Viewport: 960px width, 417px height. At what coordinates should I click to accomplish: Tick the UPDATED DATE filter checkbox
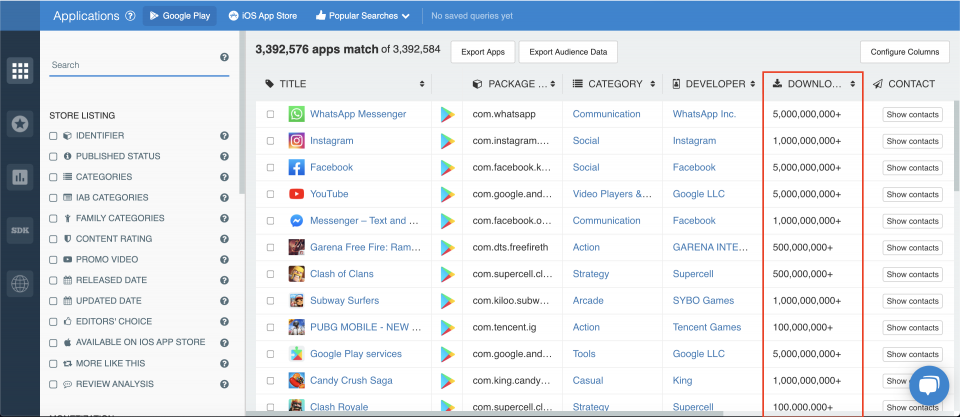[53, 301]
